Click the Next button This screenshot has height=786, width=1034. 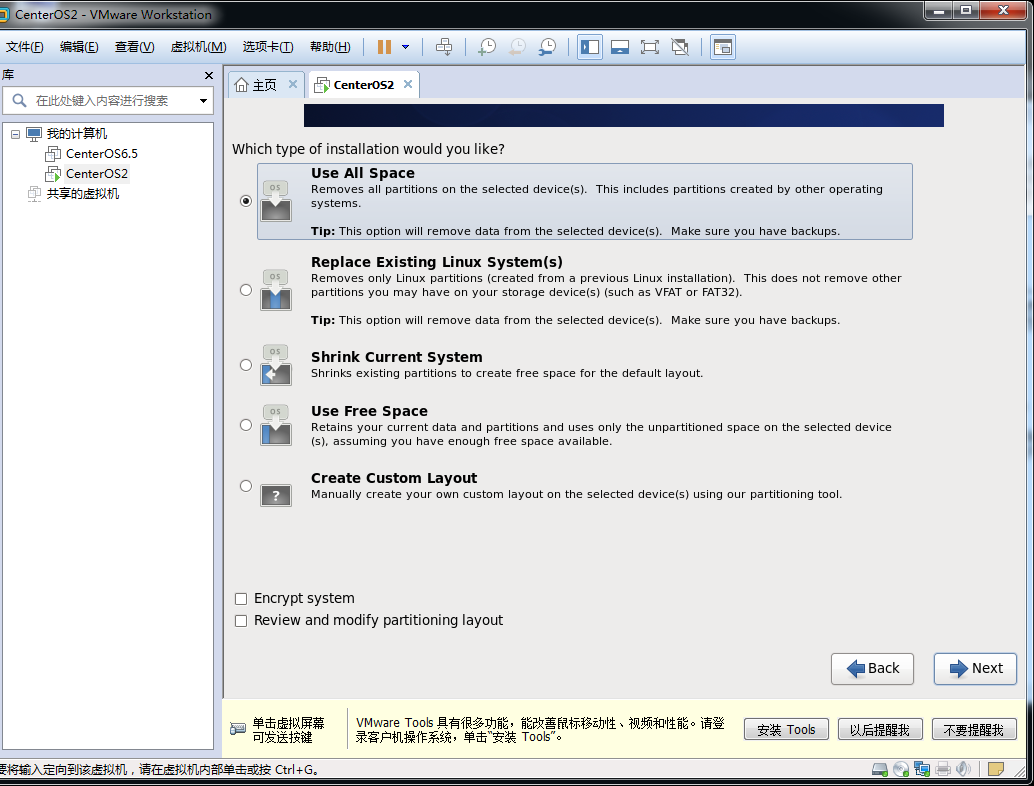coord(975,669)
